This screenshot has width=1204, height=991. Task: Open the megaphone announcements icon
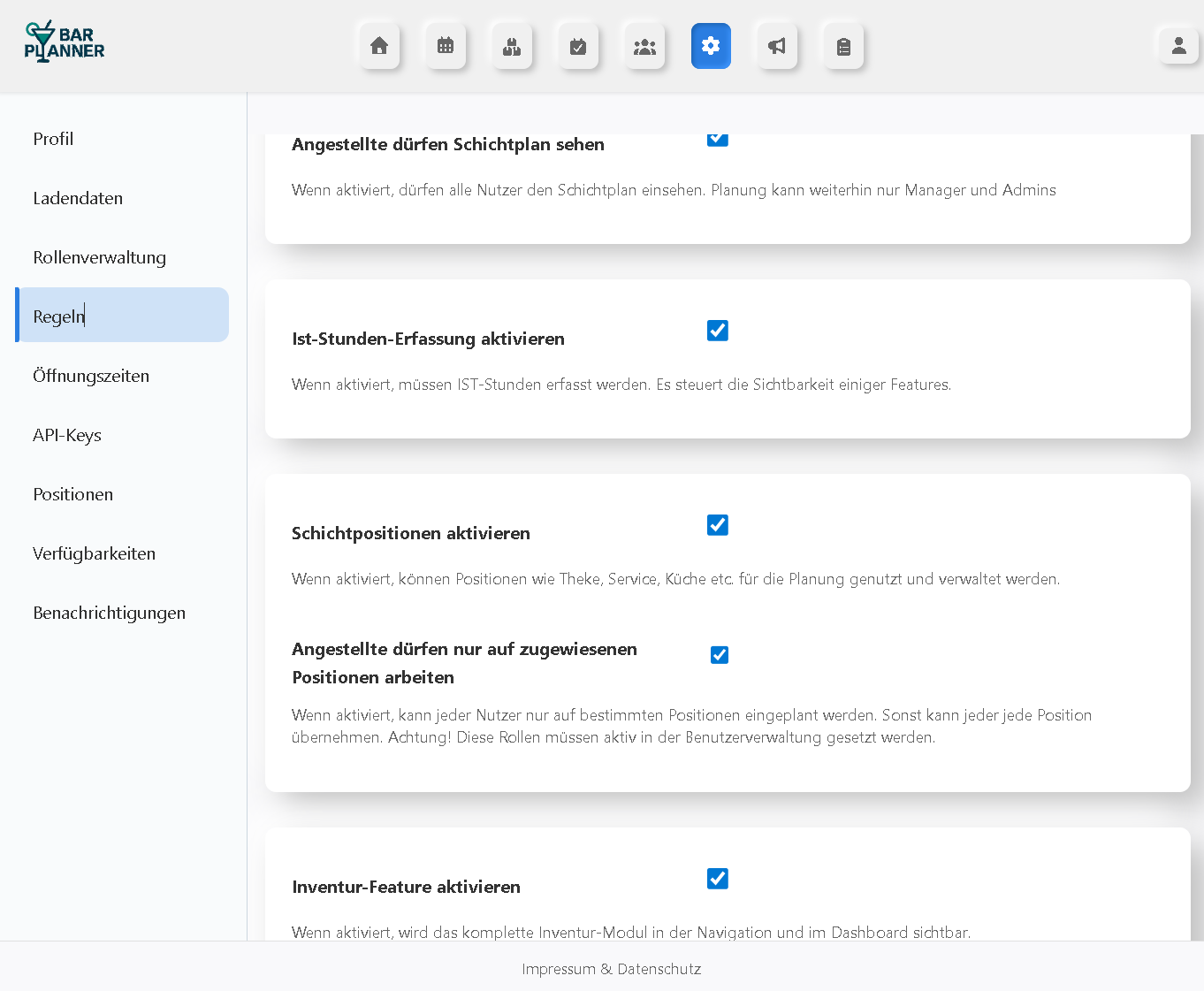pos(777,46)
